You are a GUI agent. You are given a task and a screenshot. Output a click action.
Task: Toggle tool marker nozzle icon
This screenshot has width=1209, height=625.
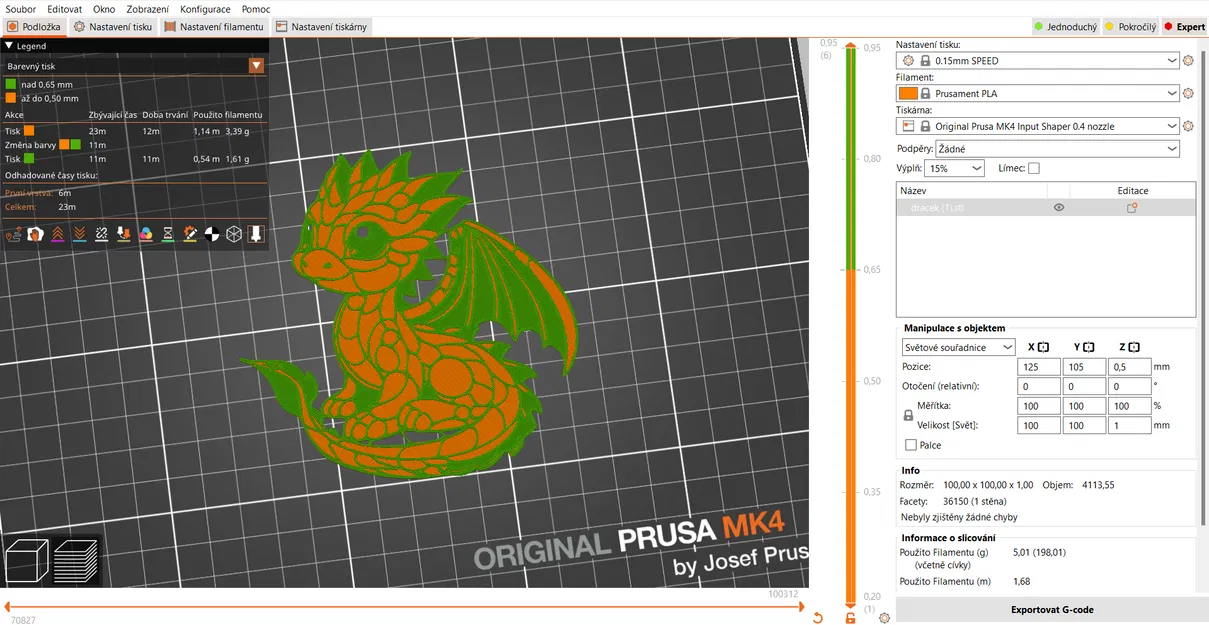pos(256,234)
